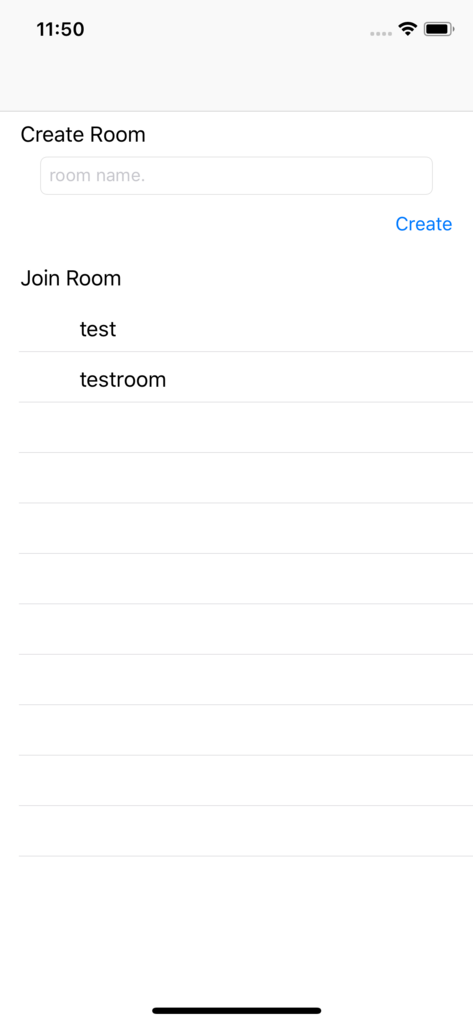Tap the battery icon in status bar
473x1024 pixels.
pyautogui.click(x=439, y=29)
